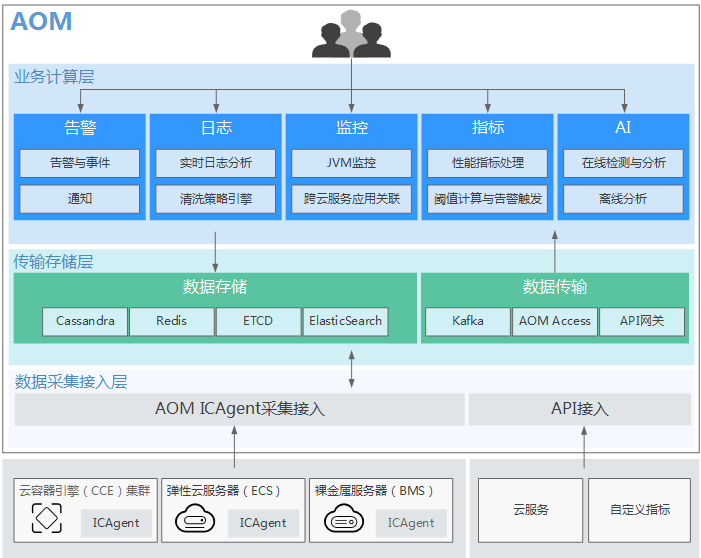Click the BMS bare metal server icon
This screenshot has height=558, width=701.
tap(343, 520)
